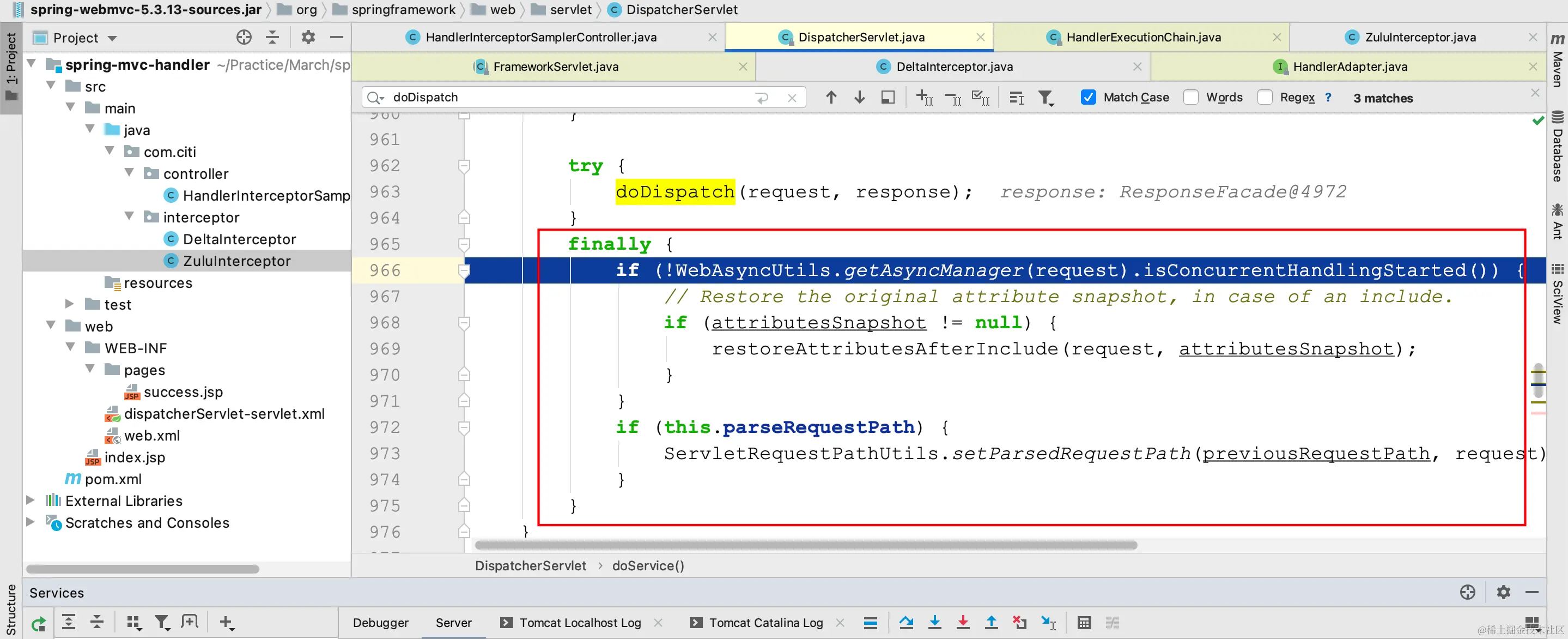Screen dimensions: 1568x639
Task: Collapse the controller package
Action: [x=129, y=172]
